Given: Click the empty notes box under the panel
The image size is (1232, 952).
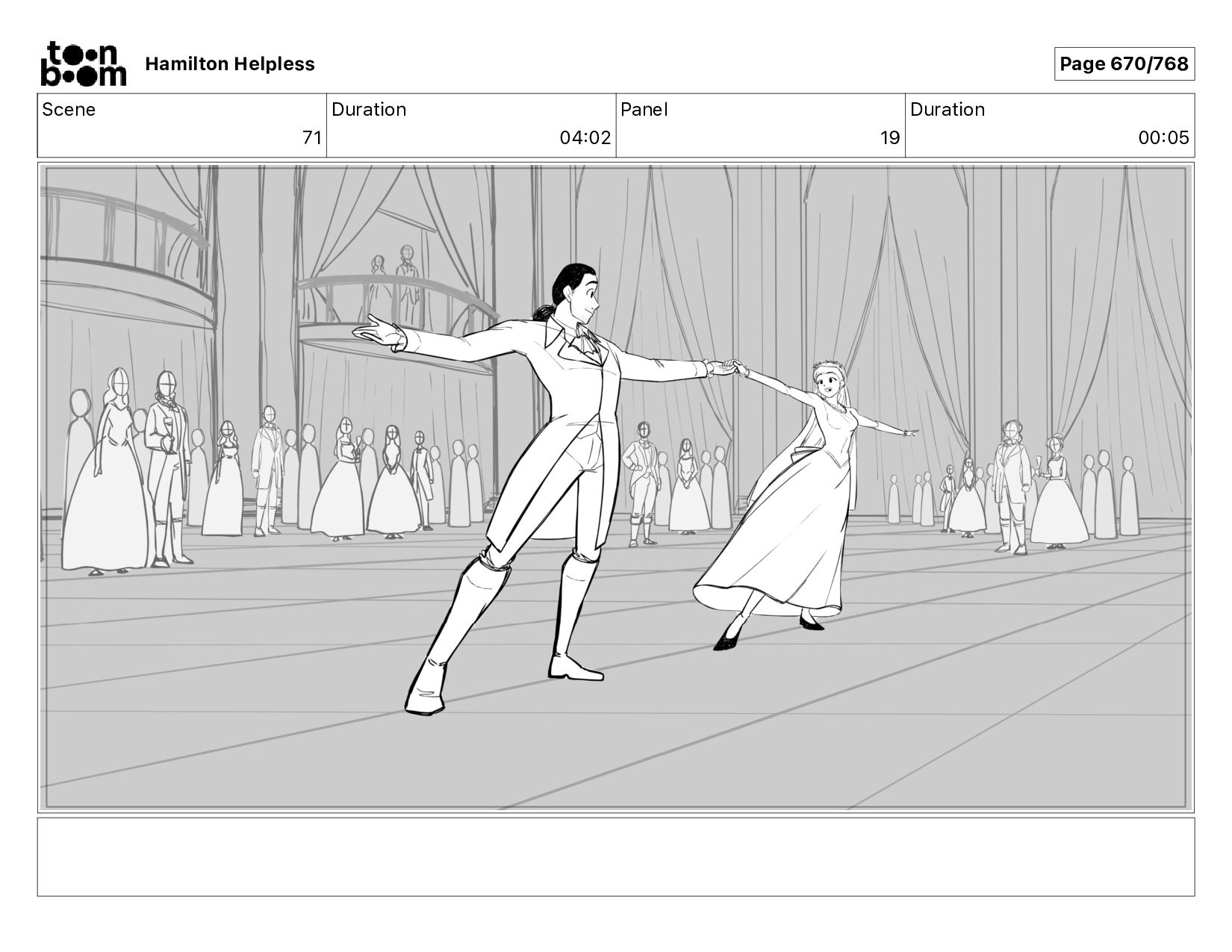Looking at the screenshot, I should coord(616,857).
